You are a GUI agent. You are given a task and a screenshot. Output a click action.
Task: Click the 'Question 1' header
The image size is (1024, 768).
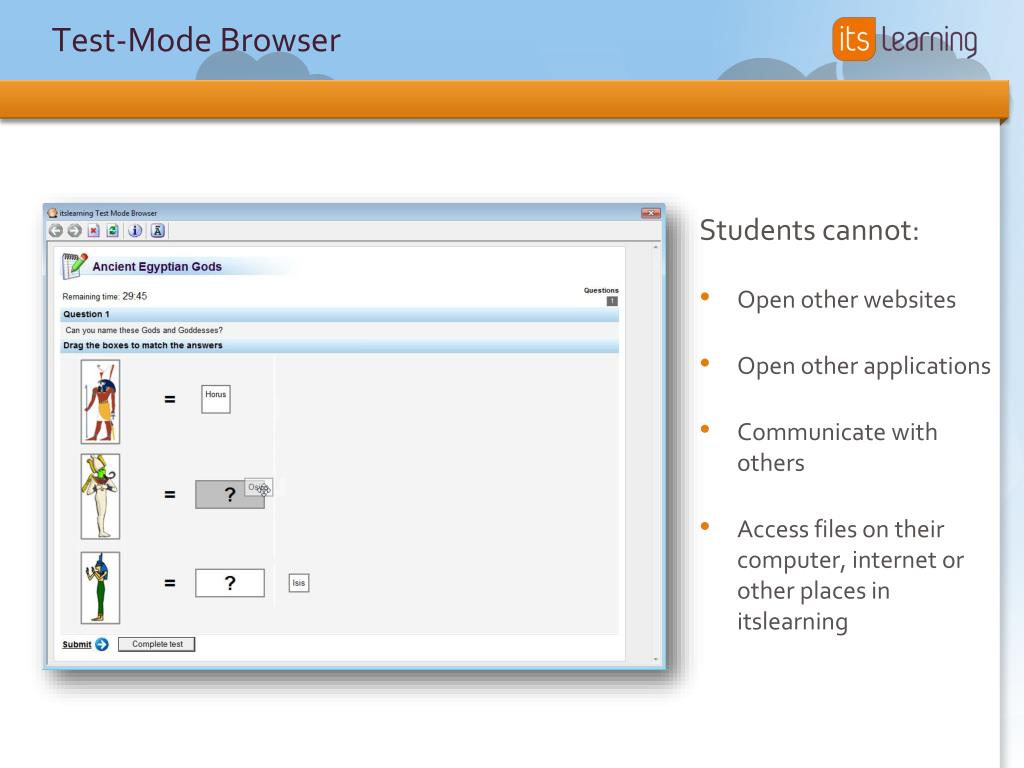[86, 314]
